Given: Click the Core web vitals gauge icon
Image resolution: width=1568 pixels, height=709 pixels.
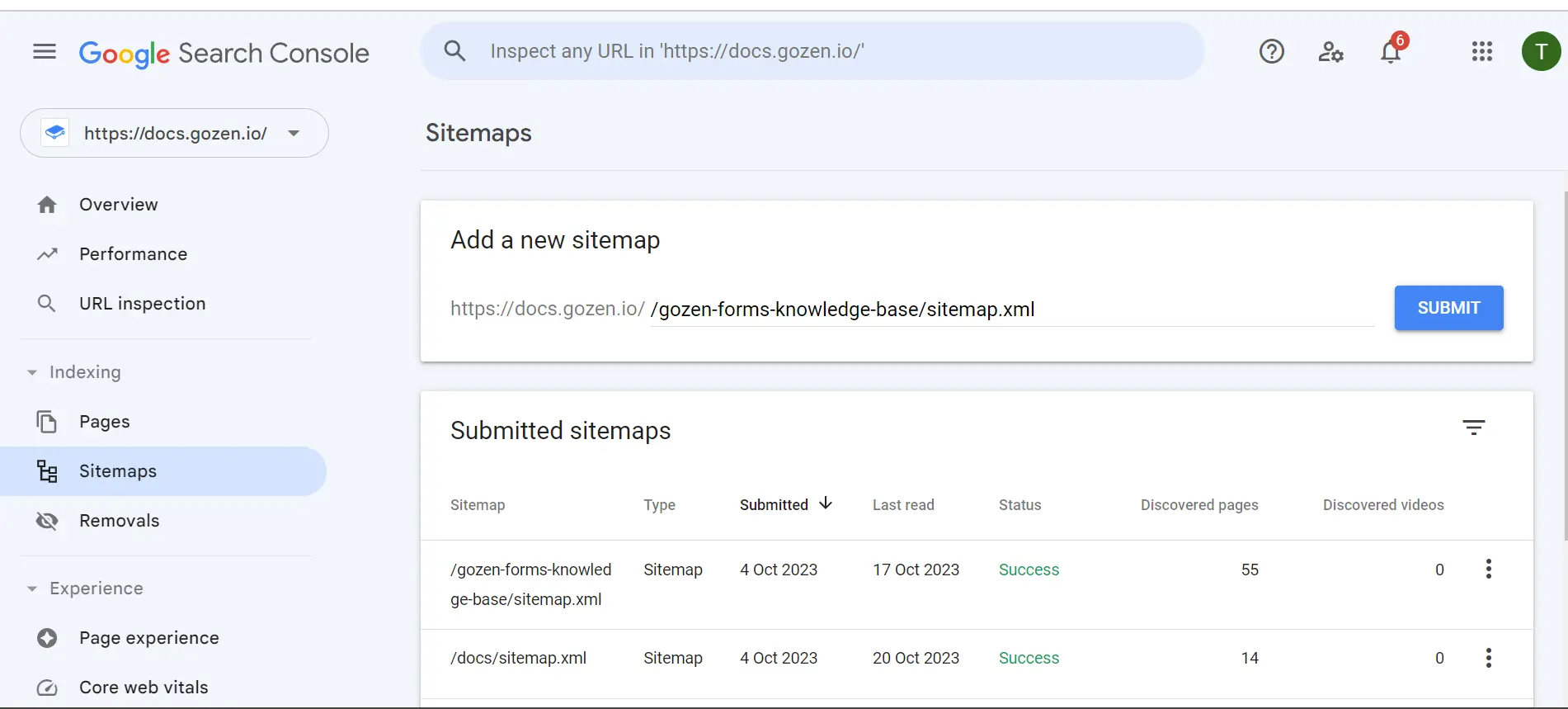Looking at the screenshot, I should pyautogui.click(x=47, y=688).
